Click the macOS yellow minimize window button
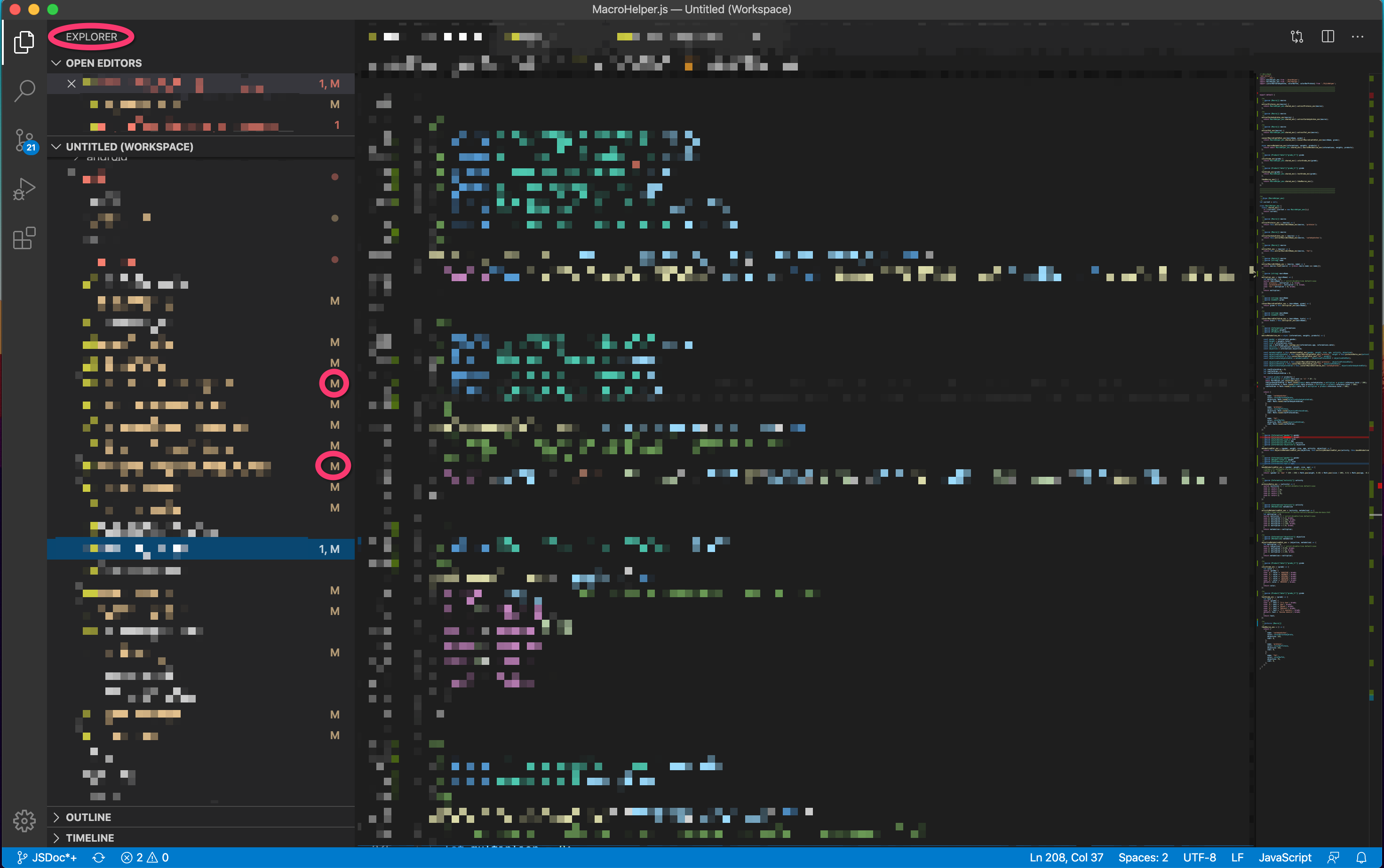 [34, 9]
